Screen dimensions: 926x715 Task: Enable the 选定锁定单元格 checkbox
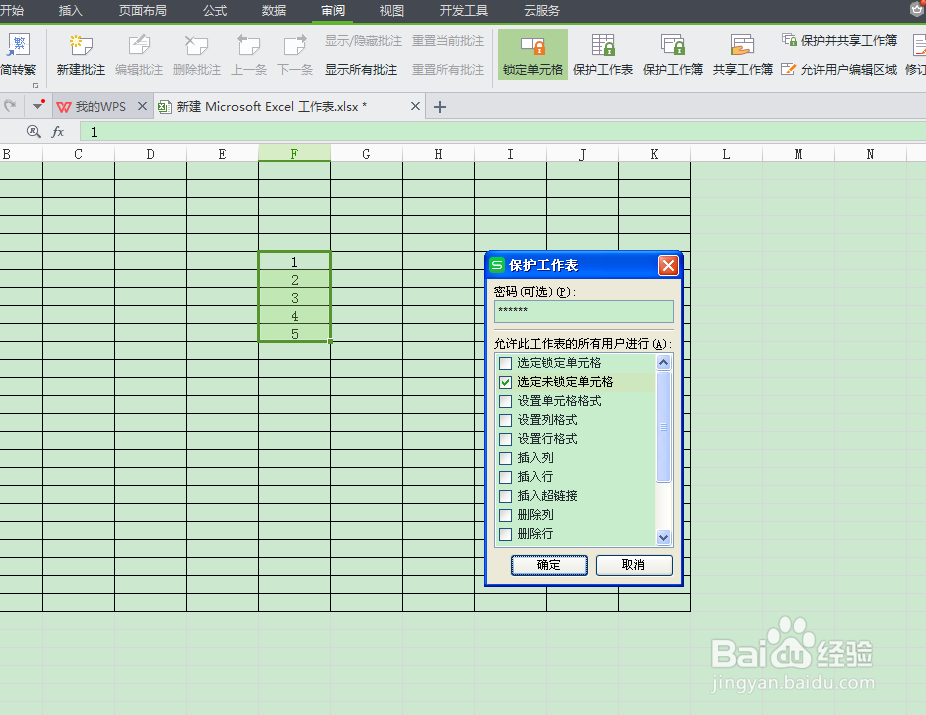505,363
